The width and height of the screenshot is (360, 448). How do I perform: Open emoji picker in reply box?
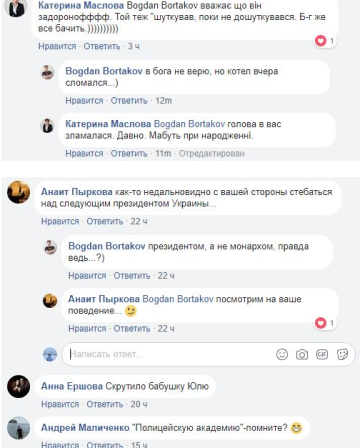[282, 354]
